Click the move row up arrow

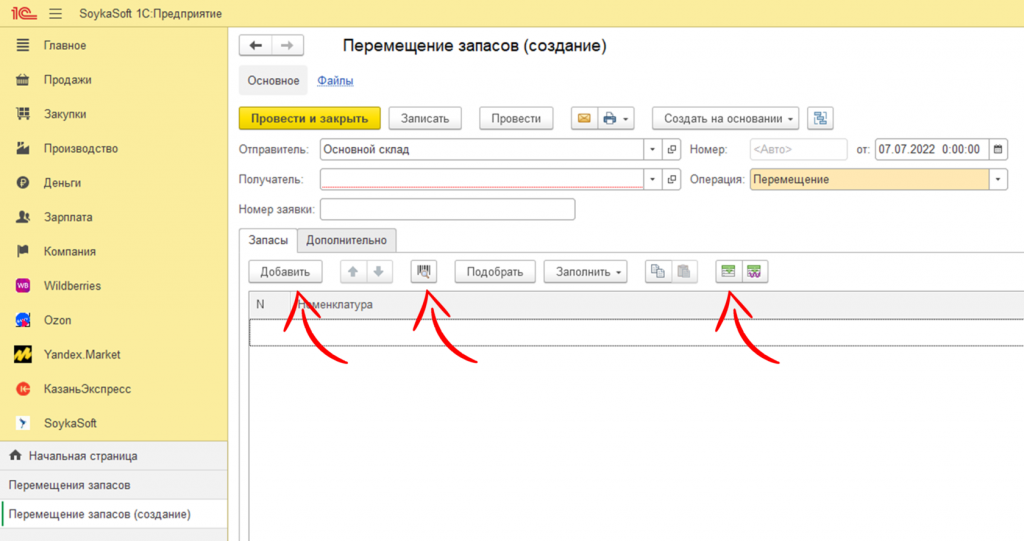(354, 271)
